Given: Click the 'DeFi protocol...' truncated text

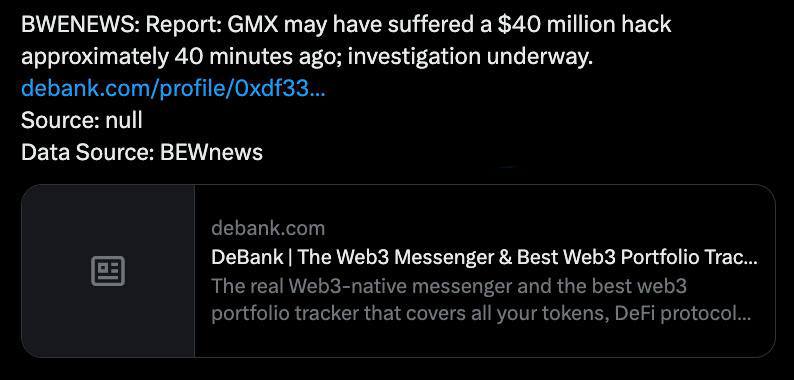Looking at the screenshot, I should pos(683,314).
